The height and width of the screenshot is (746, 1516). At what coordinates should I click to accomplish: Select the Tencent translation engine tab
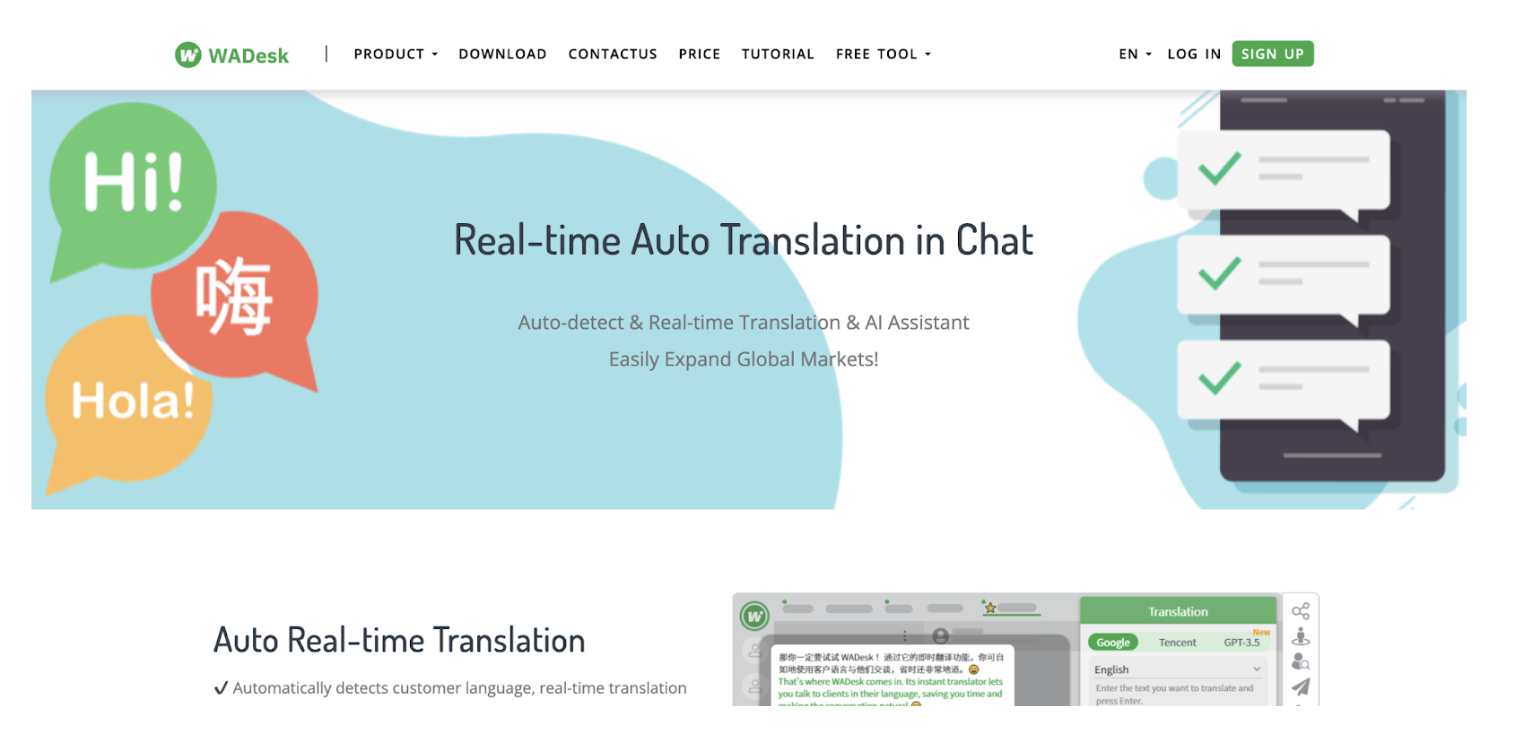[x=1177, y=643]
